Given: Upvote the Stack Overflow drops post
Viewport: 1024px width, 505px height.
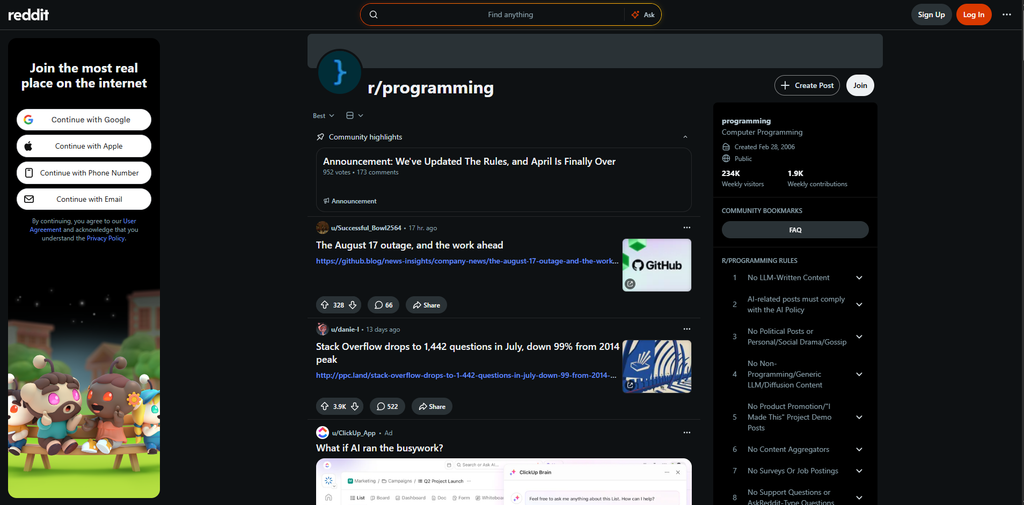Looking at the screenshot, I should coord(324,406).
